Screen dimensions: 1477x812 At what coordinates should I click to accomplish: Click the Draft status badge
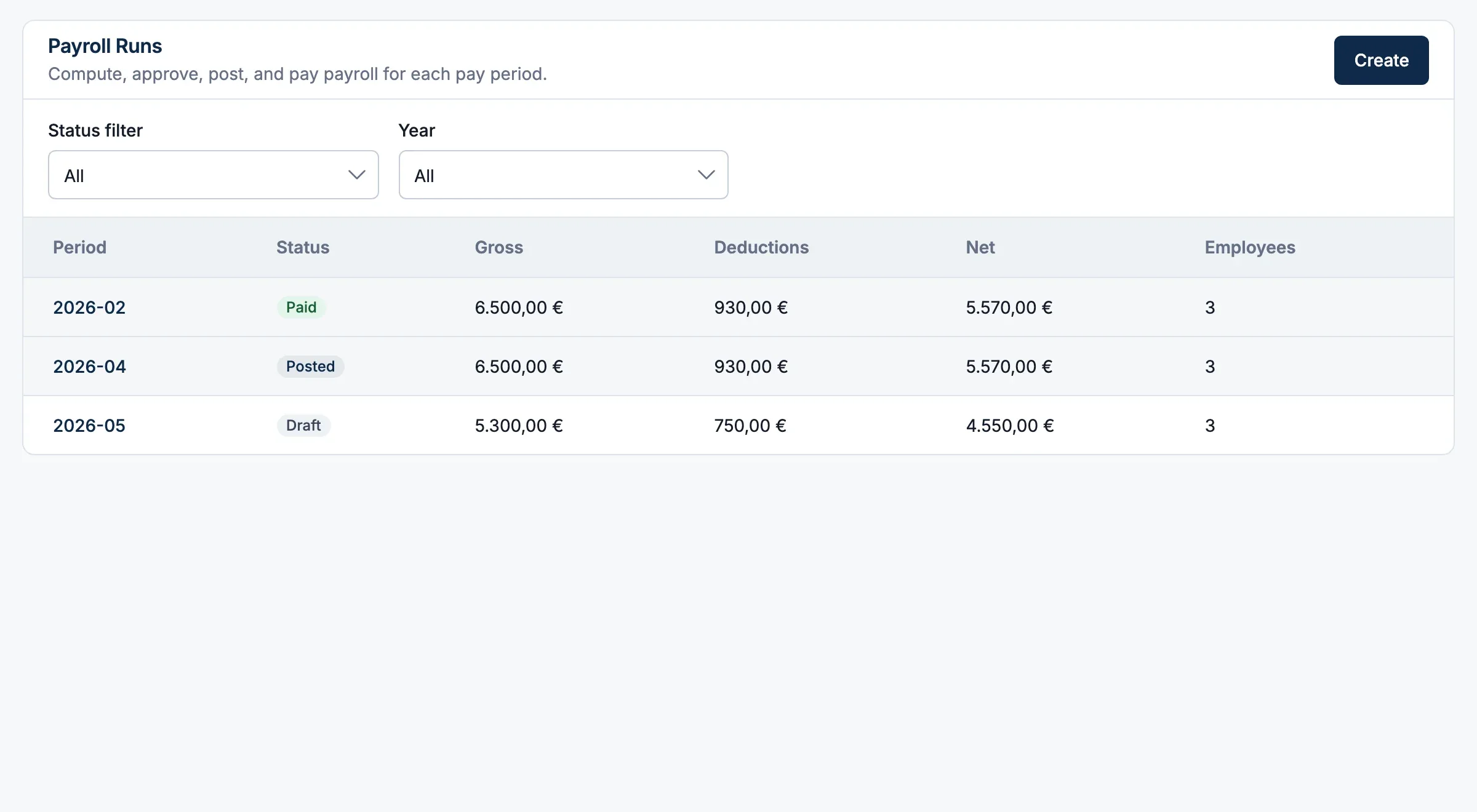pyautogui.click(x=303, y=425)
